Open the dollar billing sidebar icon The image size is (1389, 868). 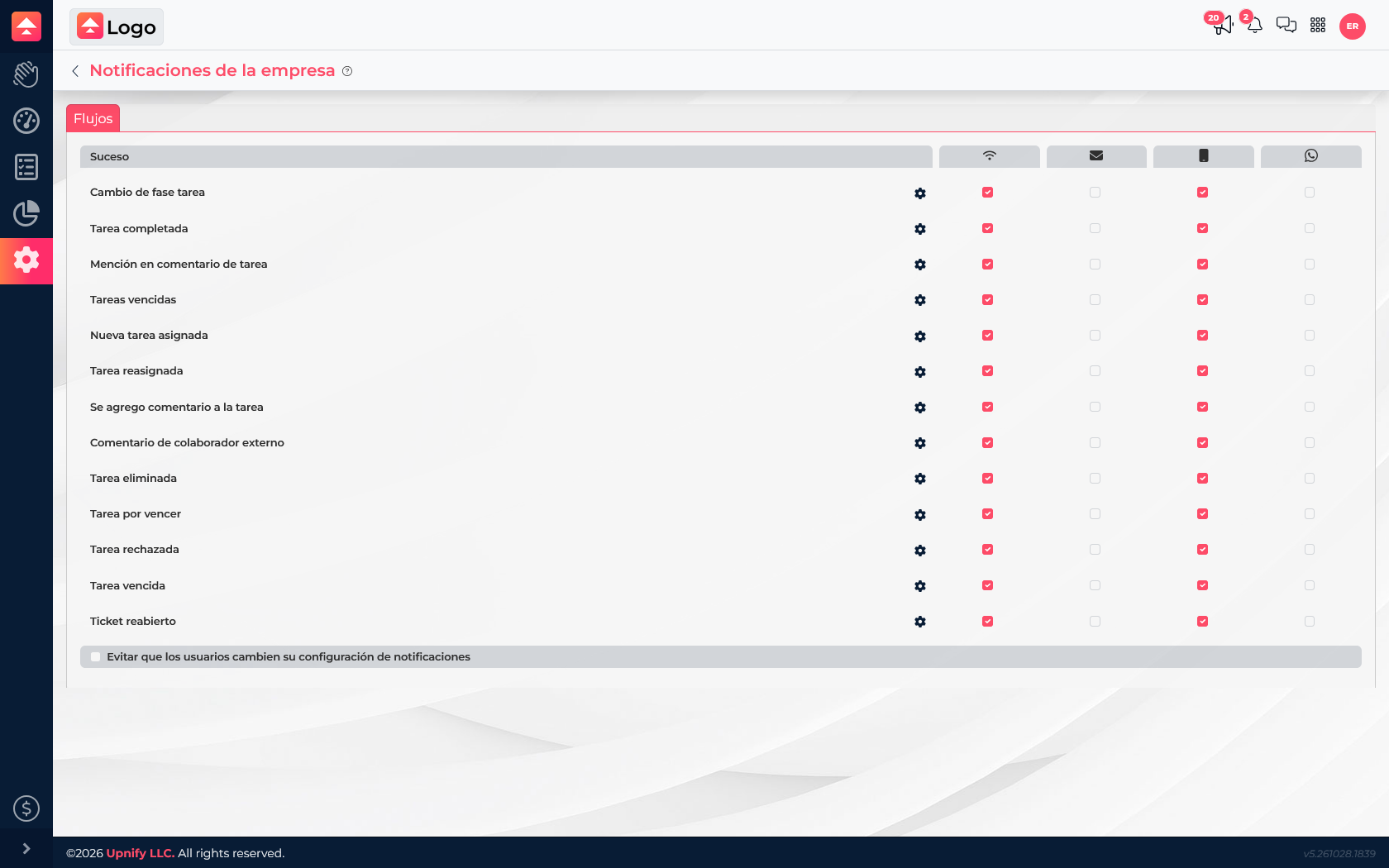[x=26, y=808]
